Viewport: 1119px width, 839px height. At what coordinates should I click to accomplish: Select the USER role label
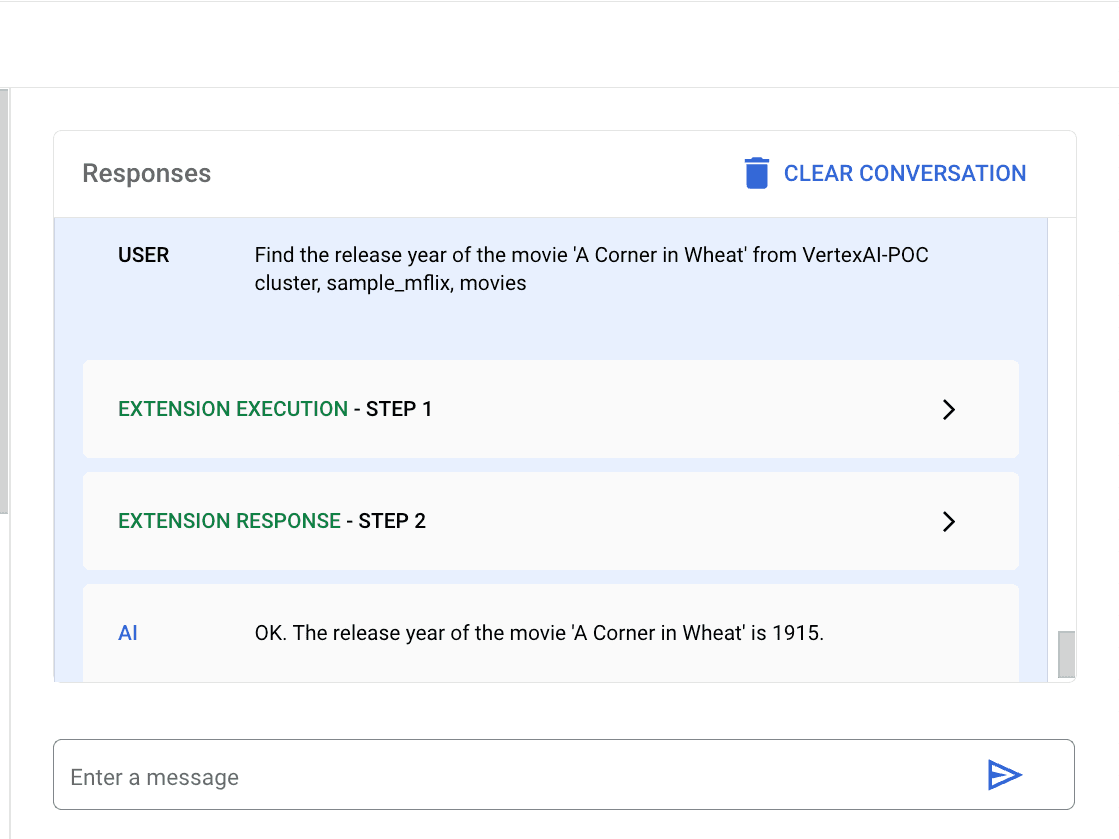click(143, 255)
